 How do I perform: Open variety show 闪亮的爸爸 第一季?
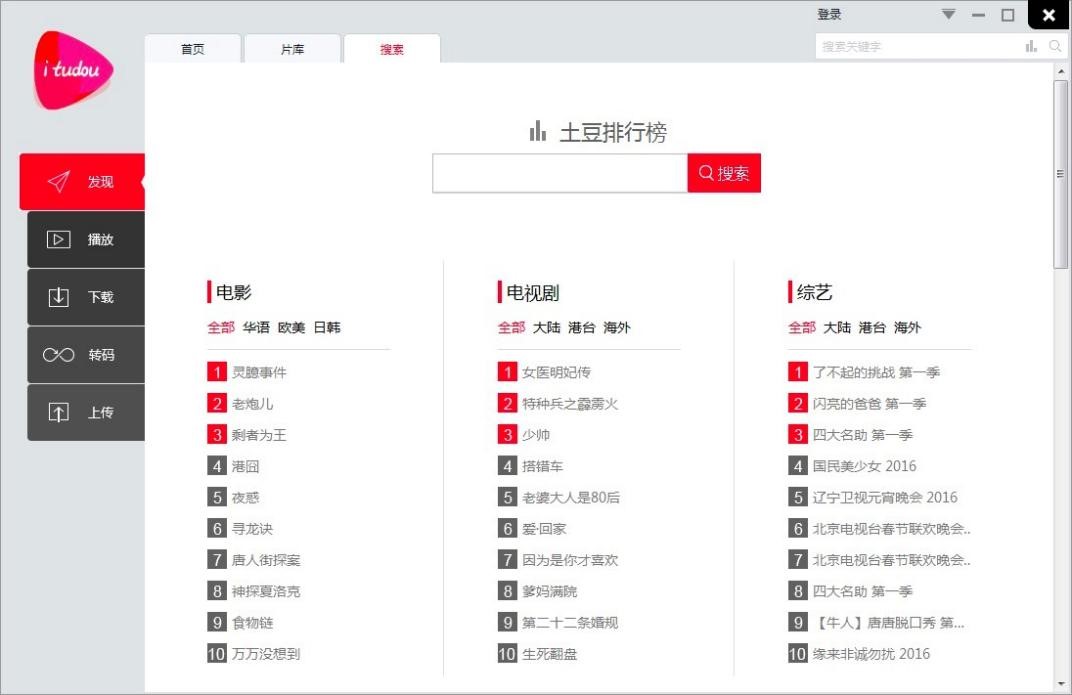click(870, 404)
